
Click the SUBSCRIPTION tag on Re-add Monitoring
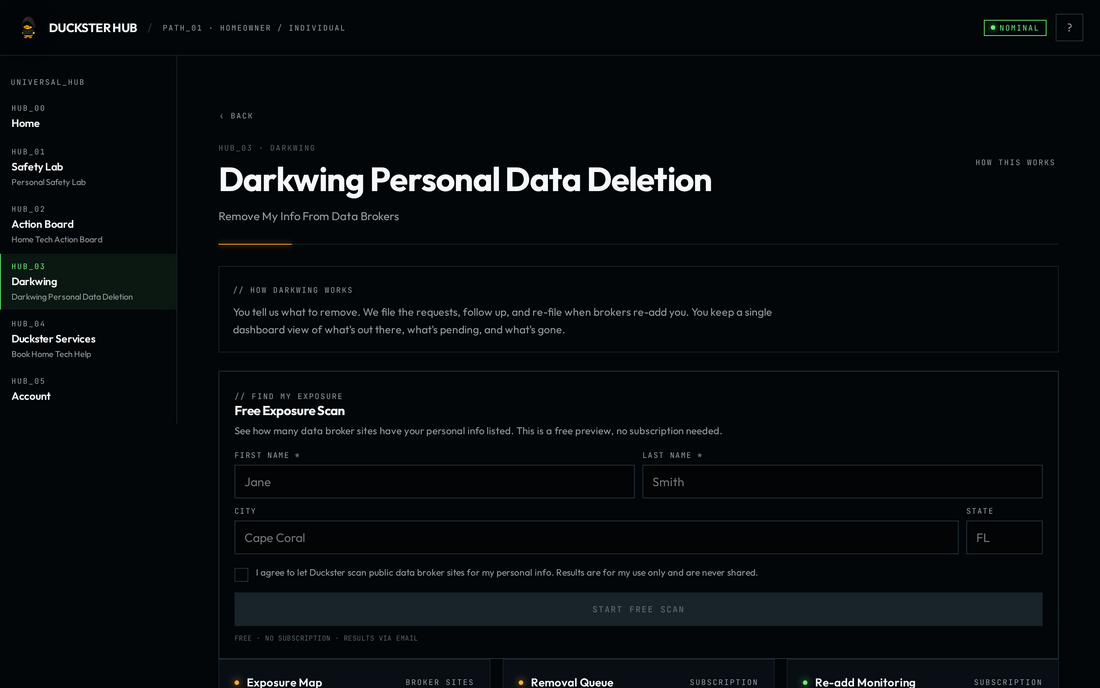tap(1008, 682)
